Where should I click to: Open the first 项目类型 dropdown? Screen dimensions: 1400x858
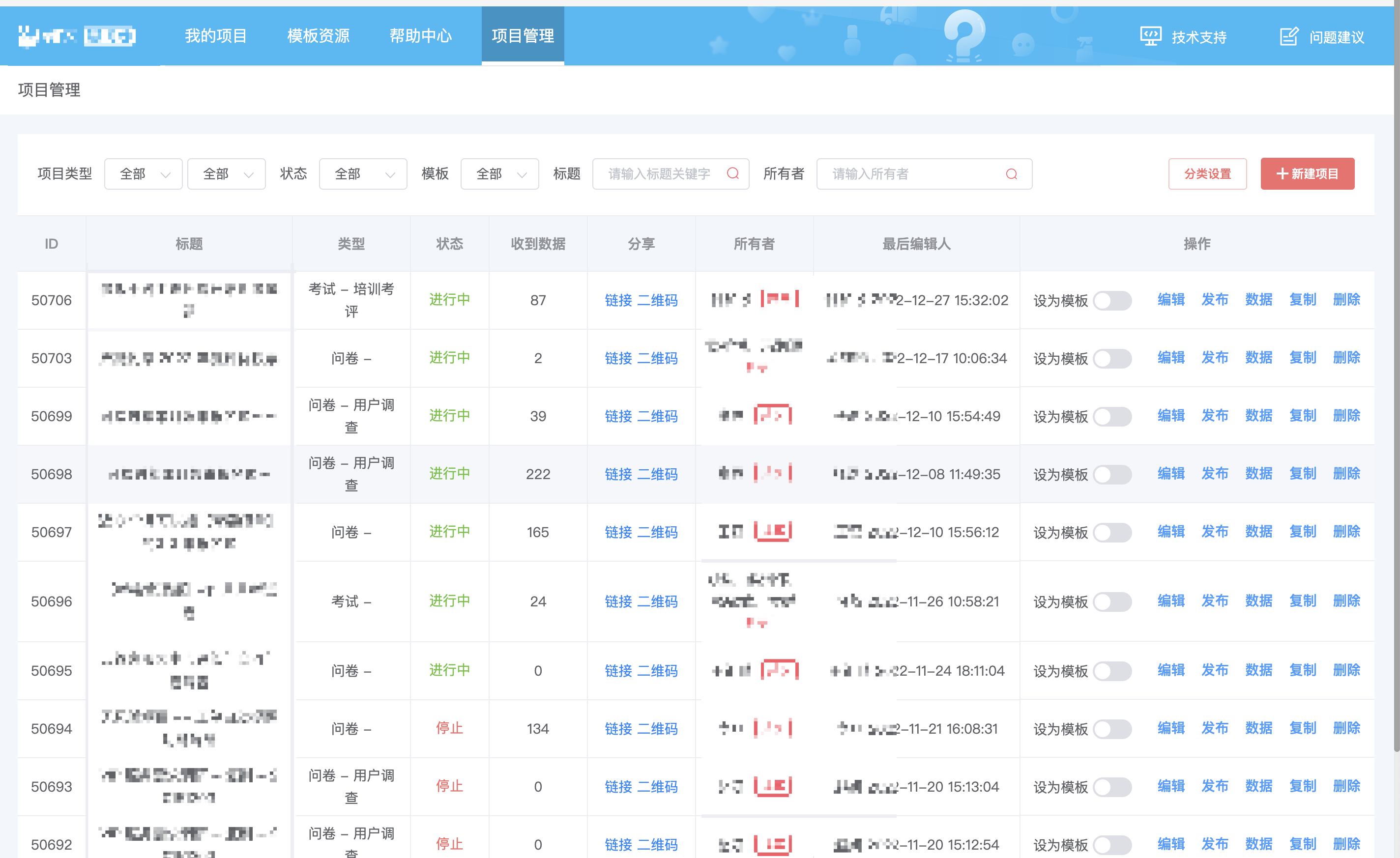[x=143, y=174]
